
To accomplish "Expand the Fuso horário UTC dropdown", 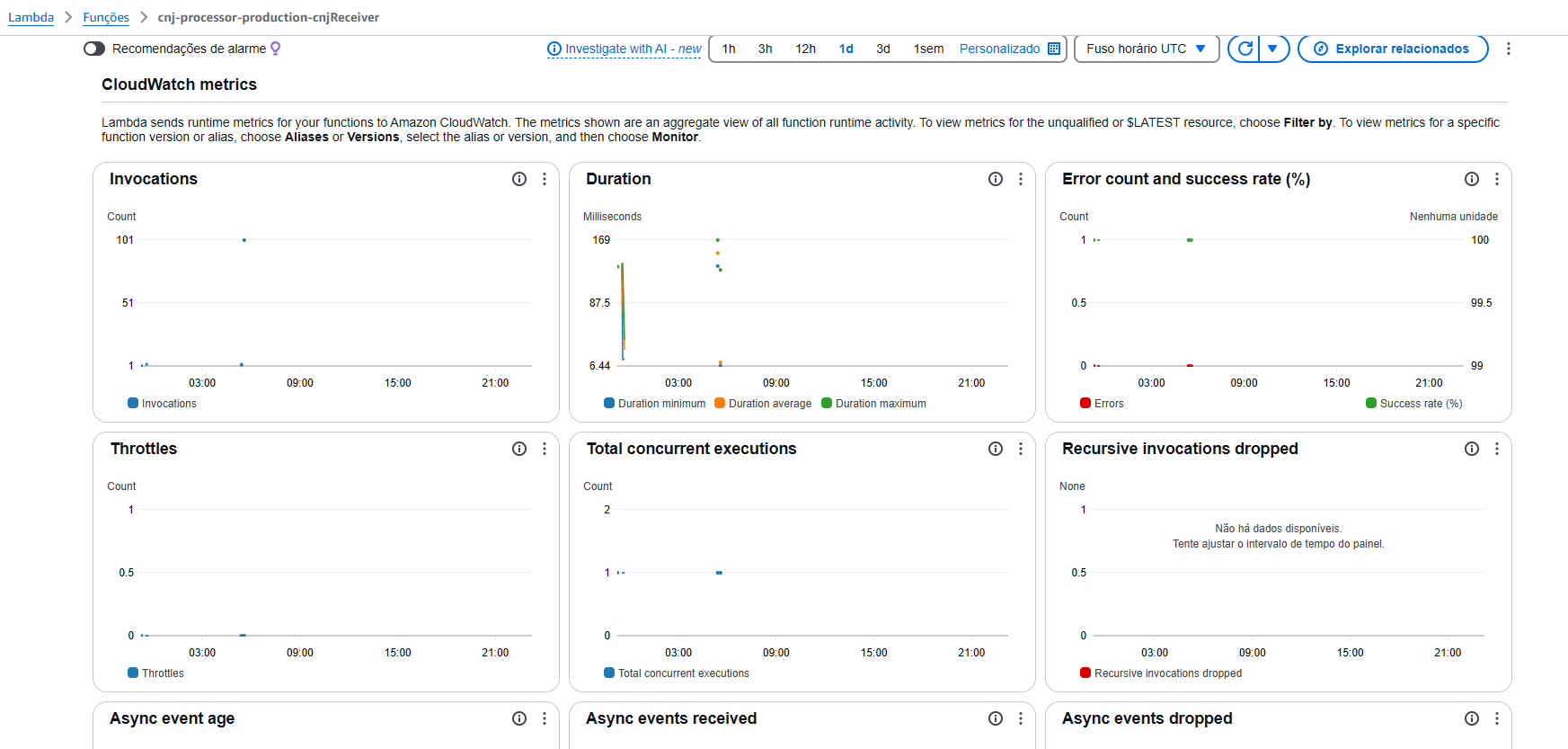I will (1147, 49).
